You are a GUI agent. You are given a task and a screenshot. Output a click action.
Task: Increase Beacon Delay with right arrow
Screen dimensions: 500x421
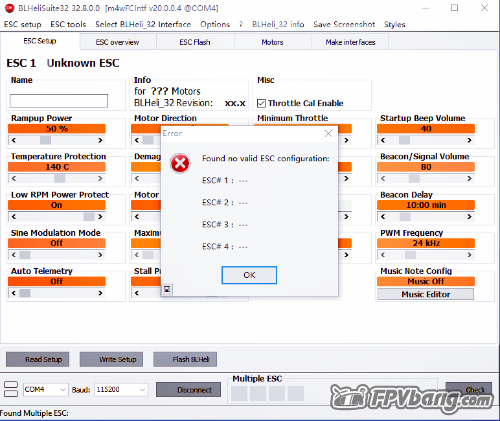[469, 217]
